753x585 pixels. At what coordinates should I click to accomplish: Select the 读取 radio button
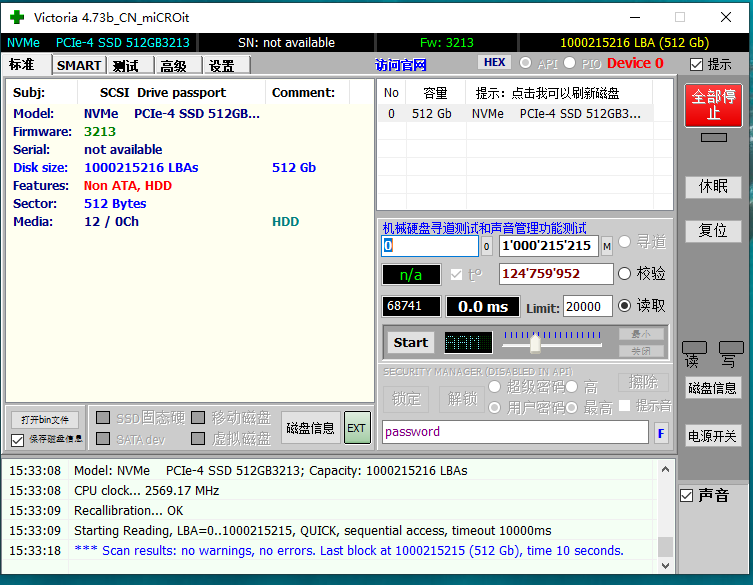(x=624, y=305)
